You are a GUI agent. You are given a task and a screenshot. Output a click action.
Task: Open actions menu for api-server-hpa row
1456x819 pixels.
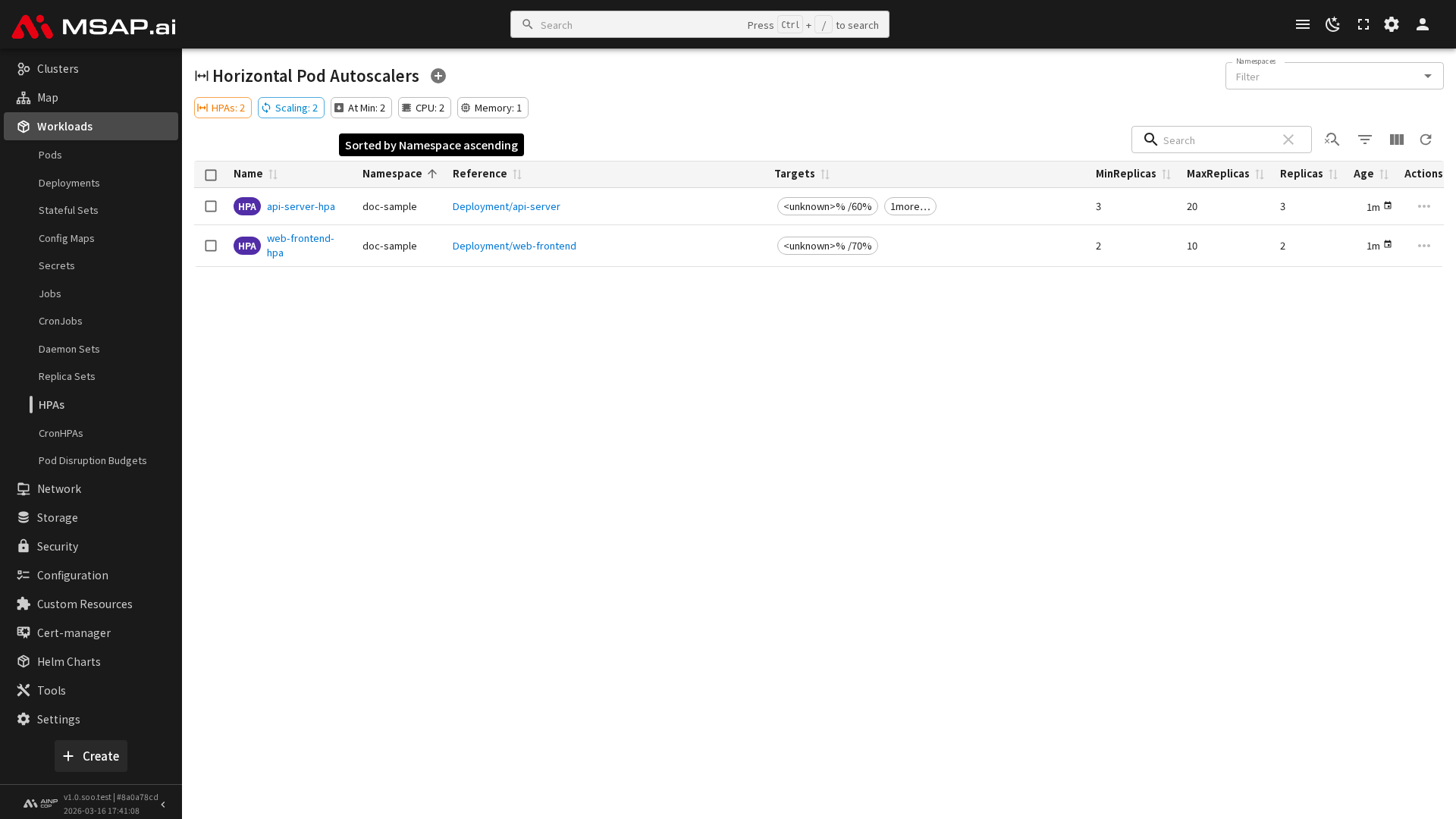pyautogui.click(x=1423, y=206)
